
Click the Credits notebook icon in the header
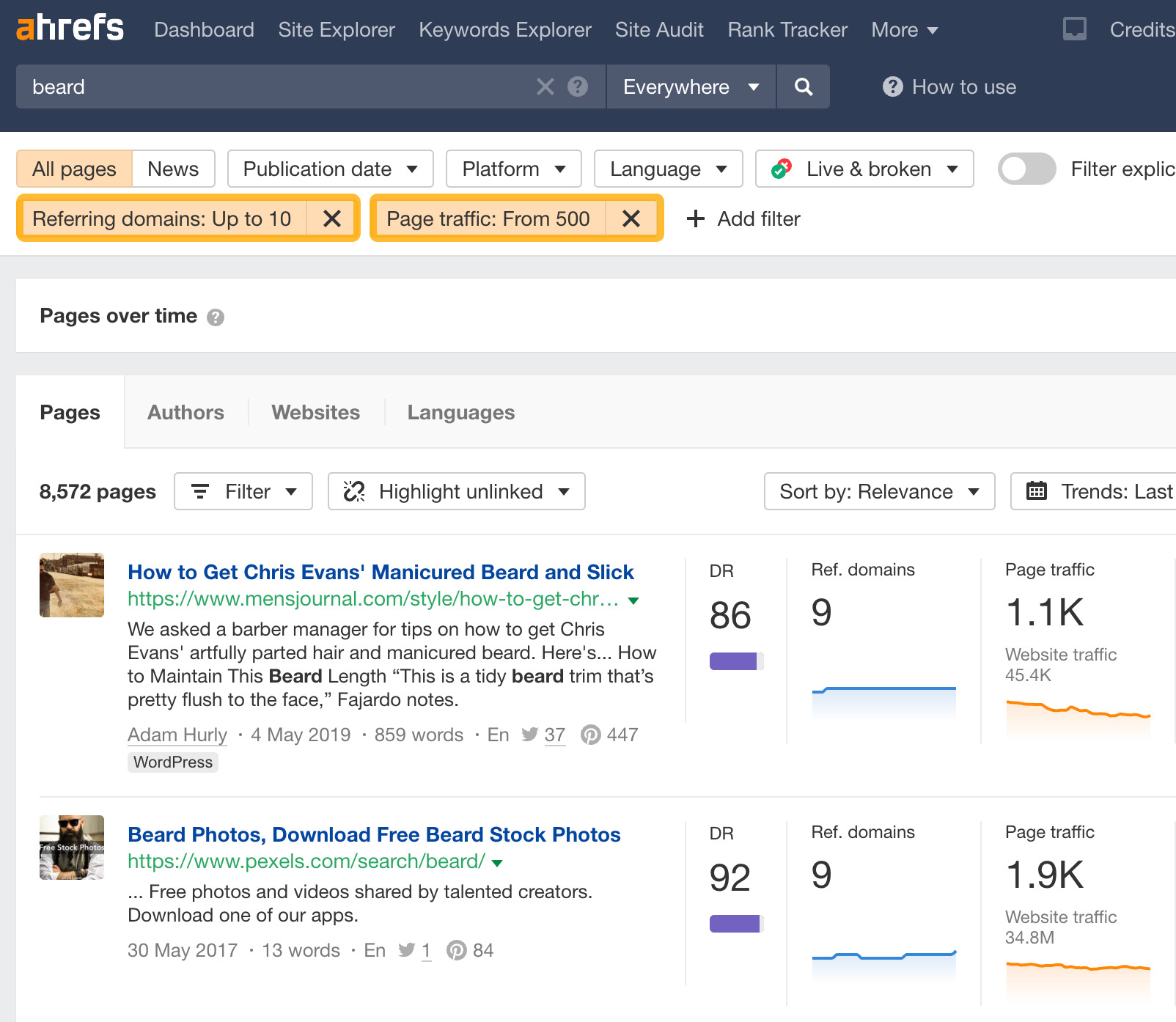pos(1075,29)
